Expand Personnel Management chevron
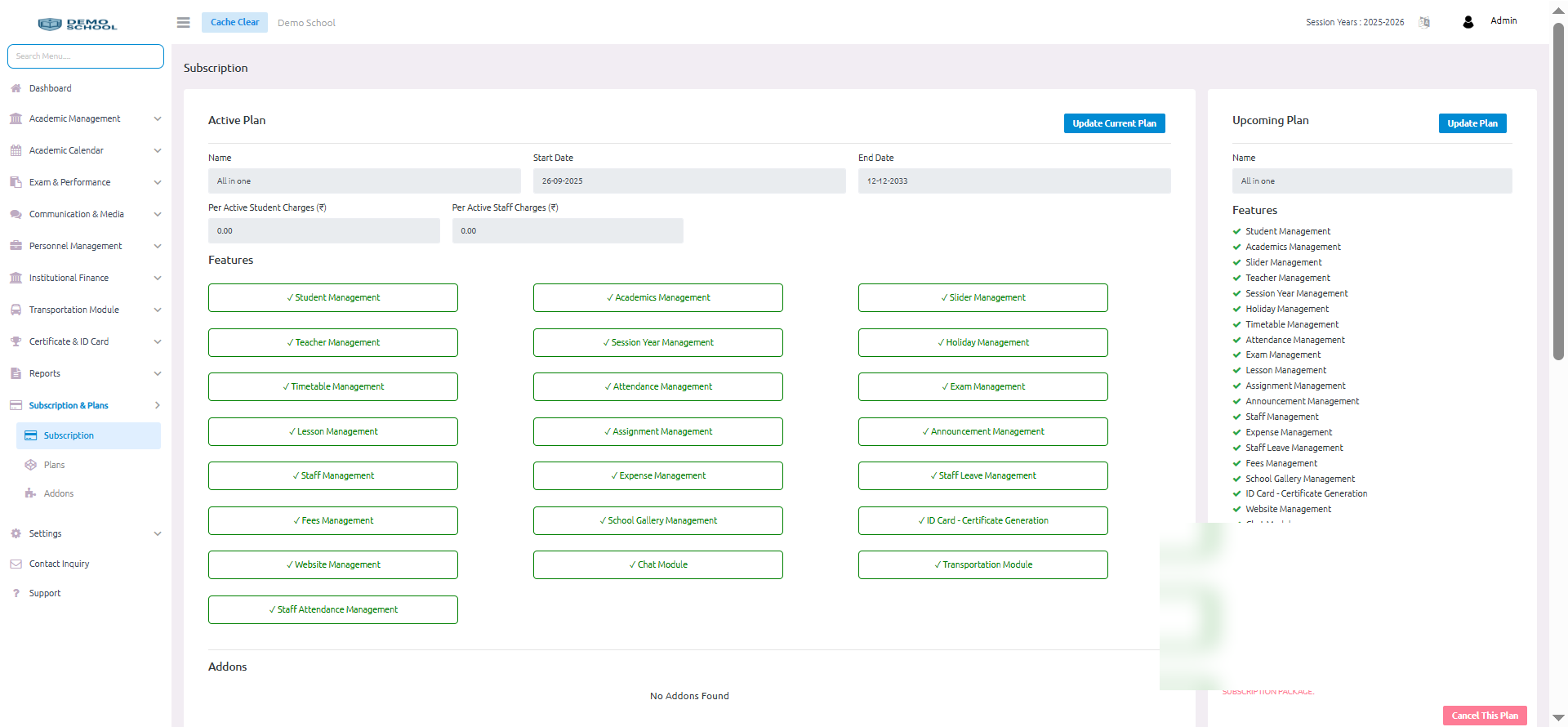 pos(158,246)
